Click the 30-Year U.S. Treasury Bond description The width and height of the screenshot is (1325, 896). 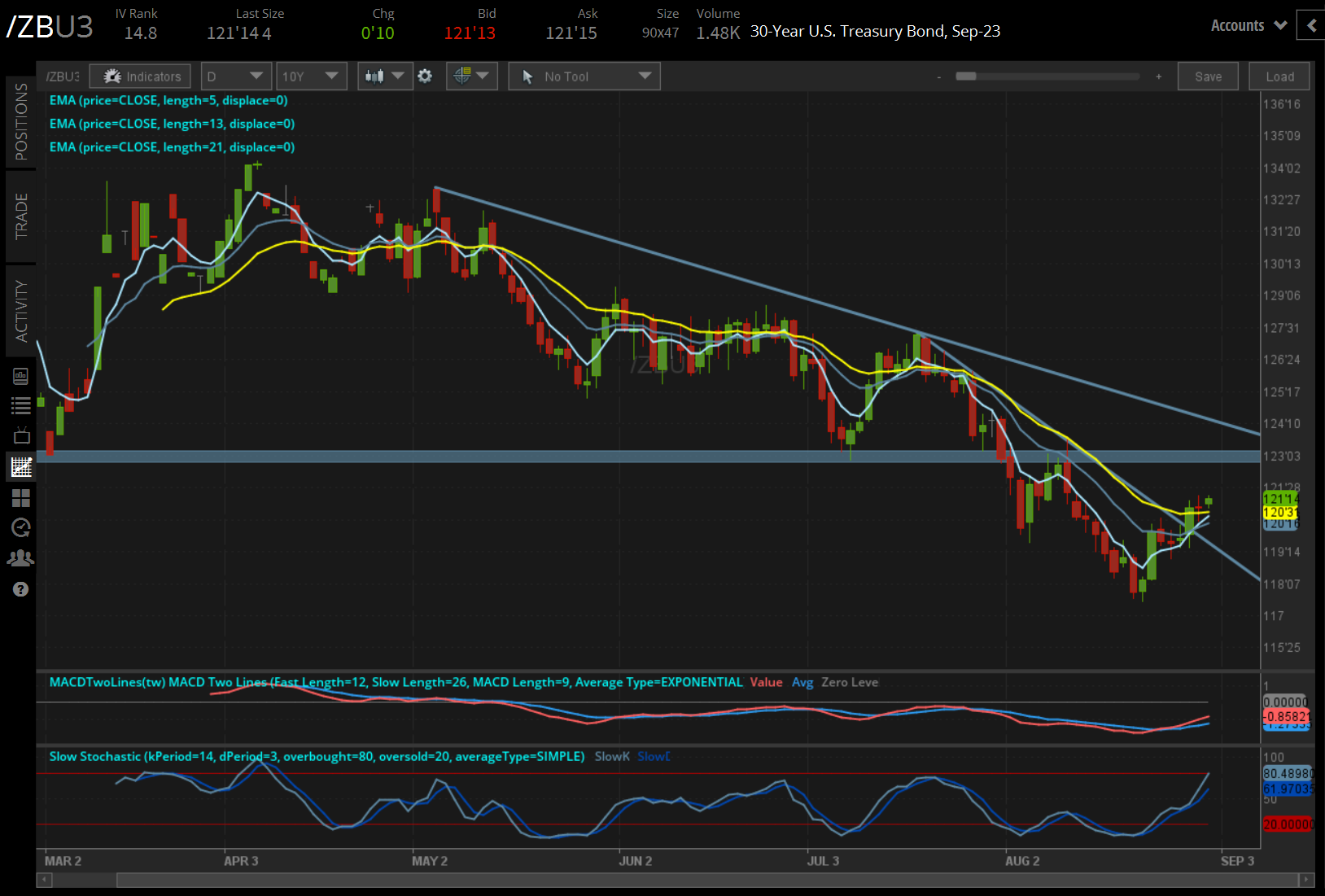(x=875, y=32)
